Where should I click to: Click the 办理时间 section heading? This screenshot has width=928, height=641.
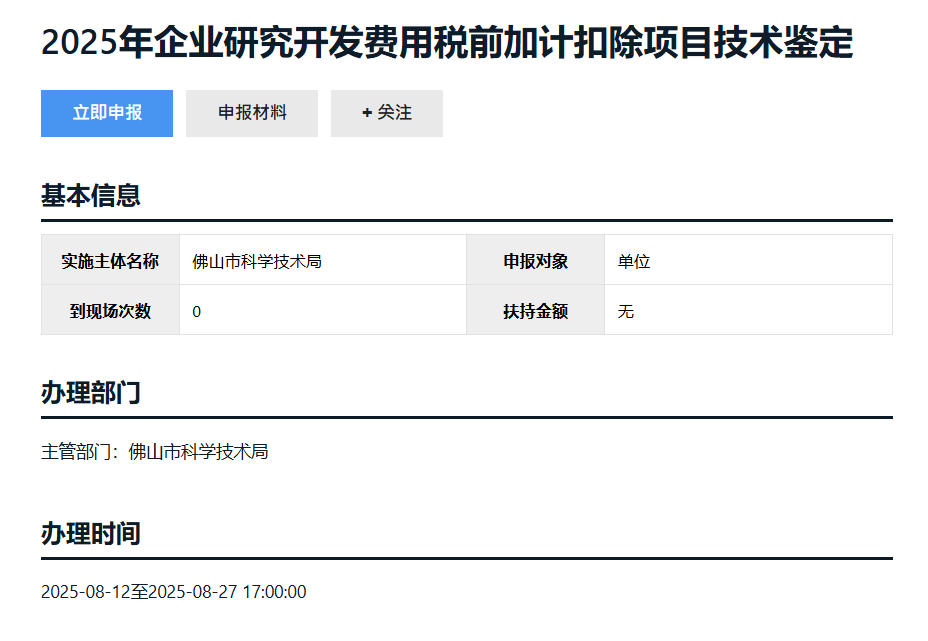90,533
